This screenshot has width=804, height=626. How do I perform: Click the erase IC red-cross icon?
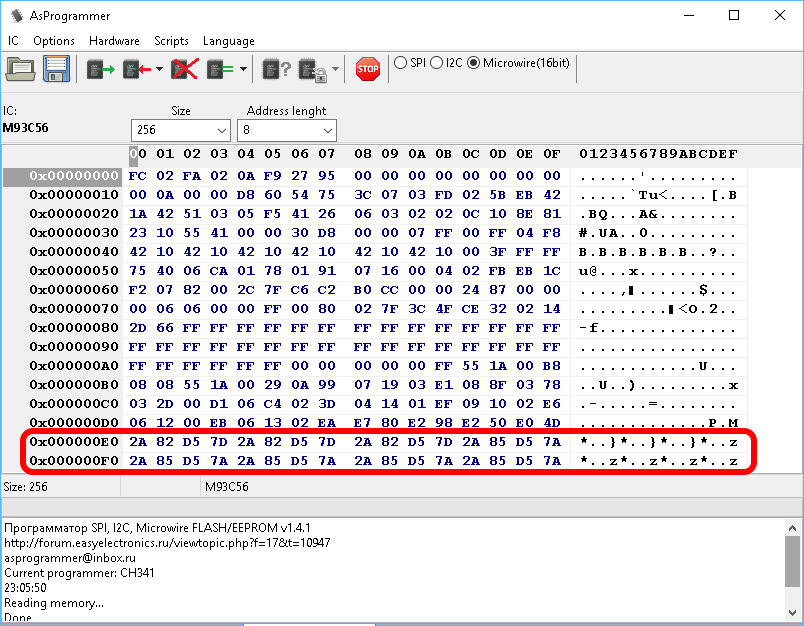pyautogui.click(x=184, y=68)
